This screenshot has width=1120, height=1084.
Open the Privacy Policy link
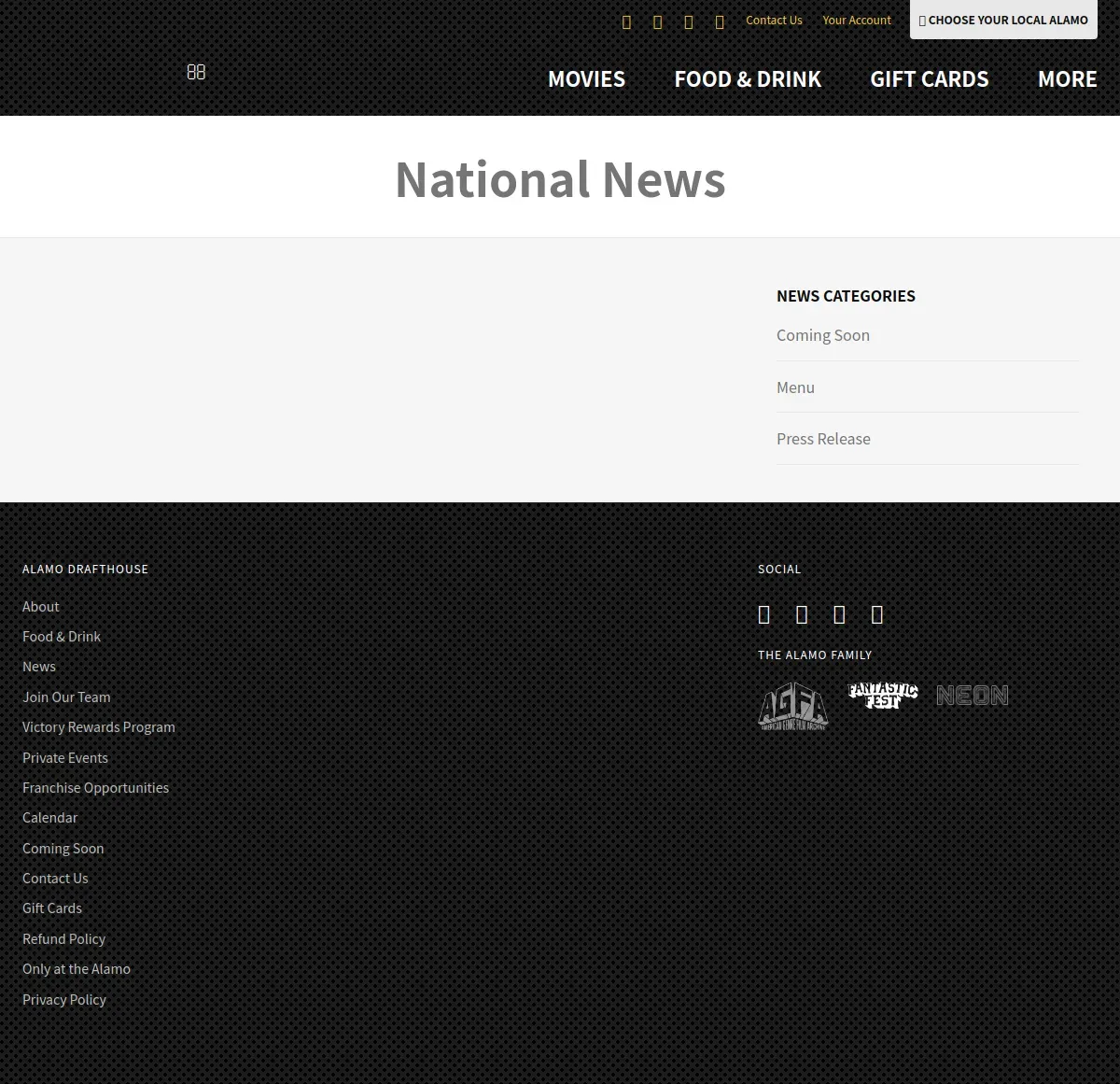pos(64,1000)
